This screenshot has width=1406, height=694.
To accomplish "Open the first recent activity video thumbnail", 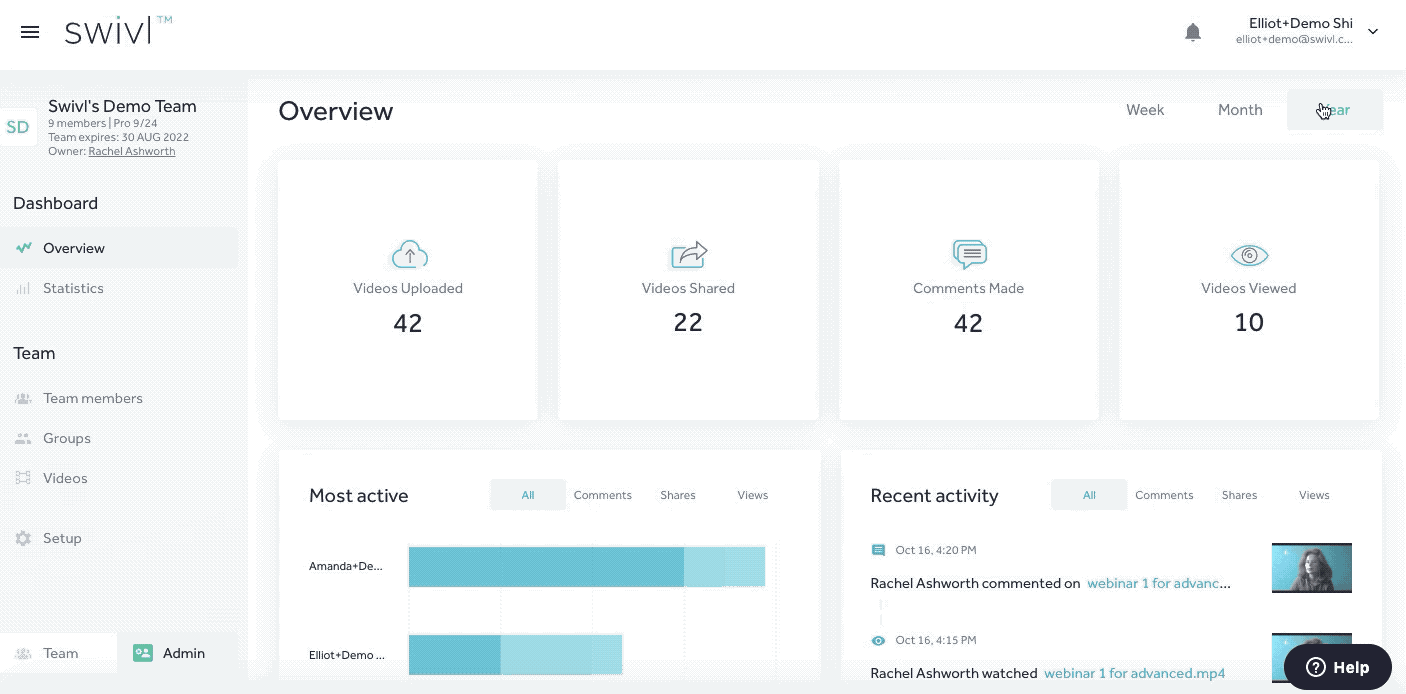I will (x=1311, y=568).
